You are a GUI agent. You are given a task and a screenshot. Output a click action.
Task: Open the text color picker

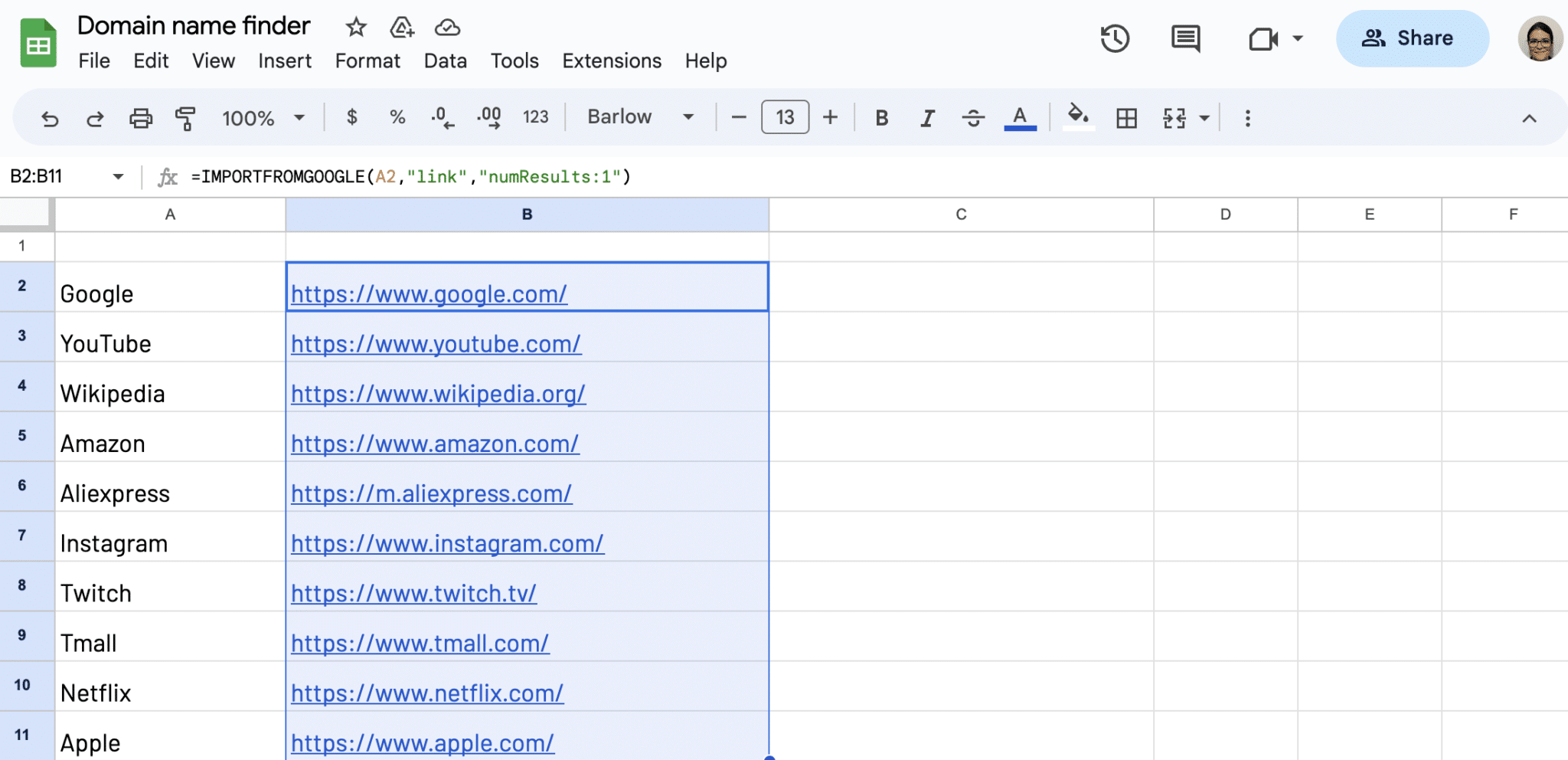(x=1018, y=117)
